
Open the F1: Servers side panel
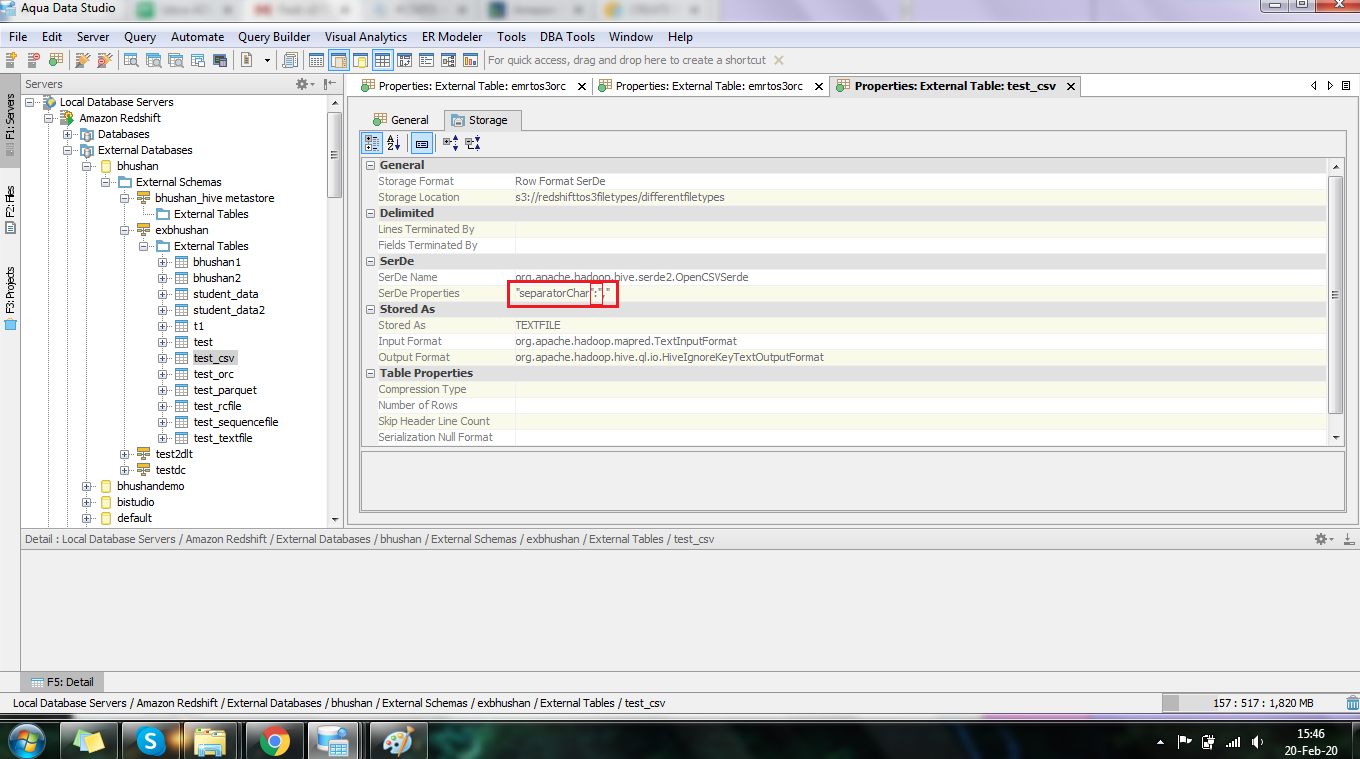coord(10,123)
